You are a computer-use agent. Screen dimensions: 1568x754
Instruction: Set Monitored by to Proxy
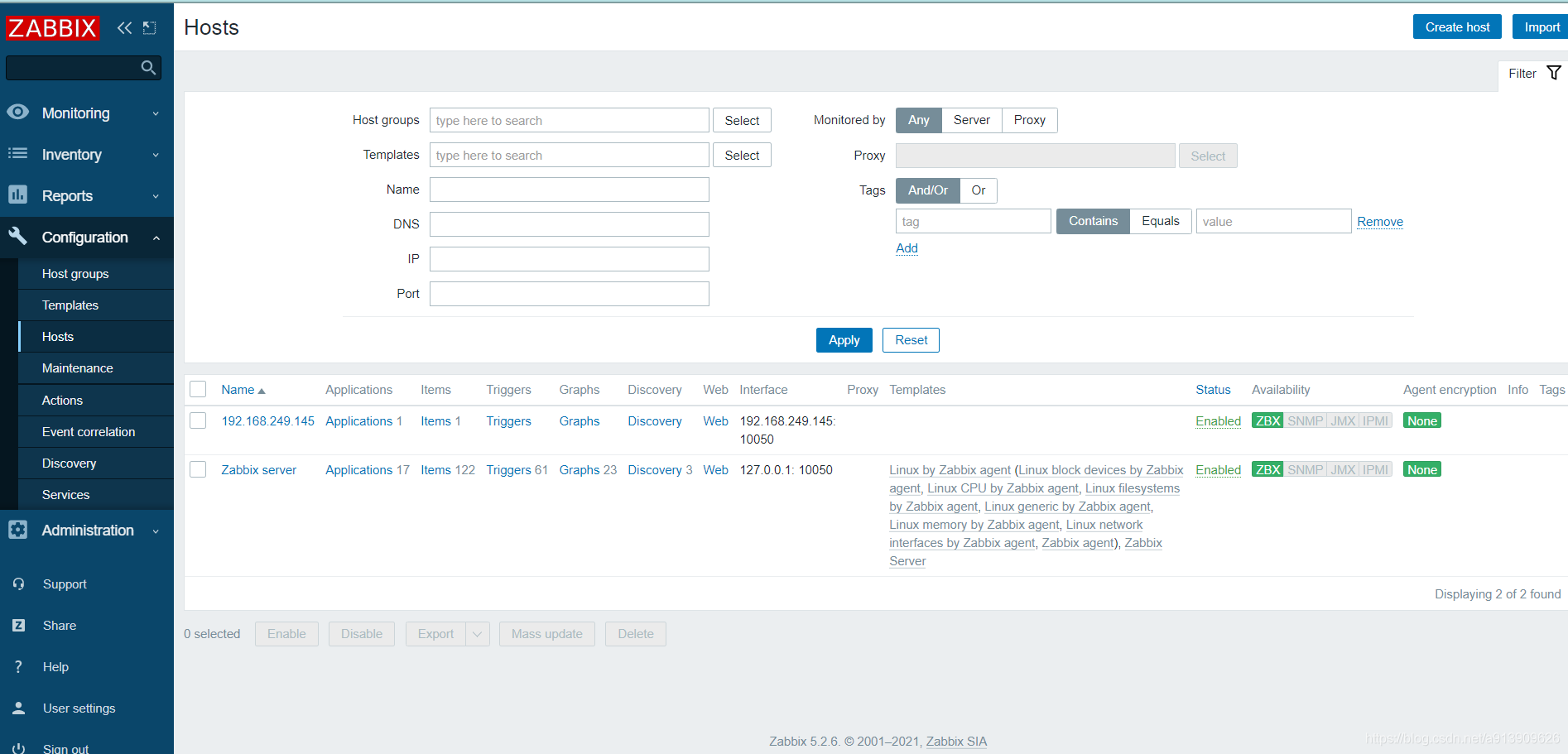click(x=1030, y=120)
